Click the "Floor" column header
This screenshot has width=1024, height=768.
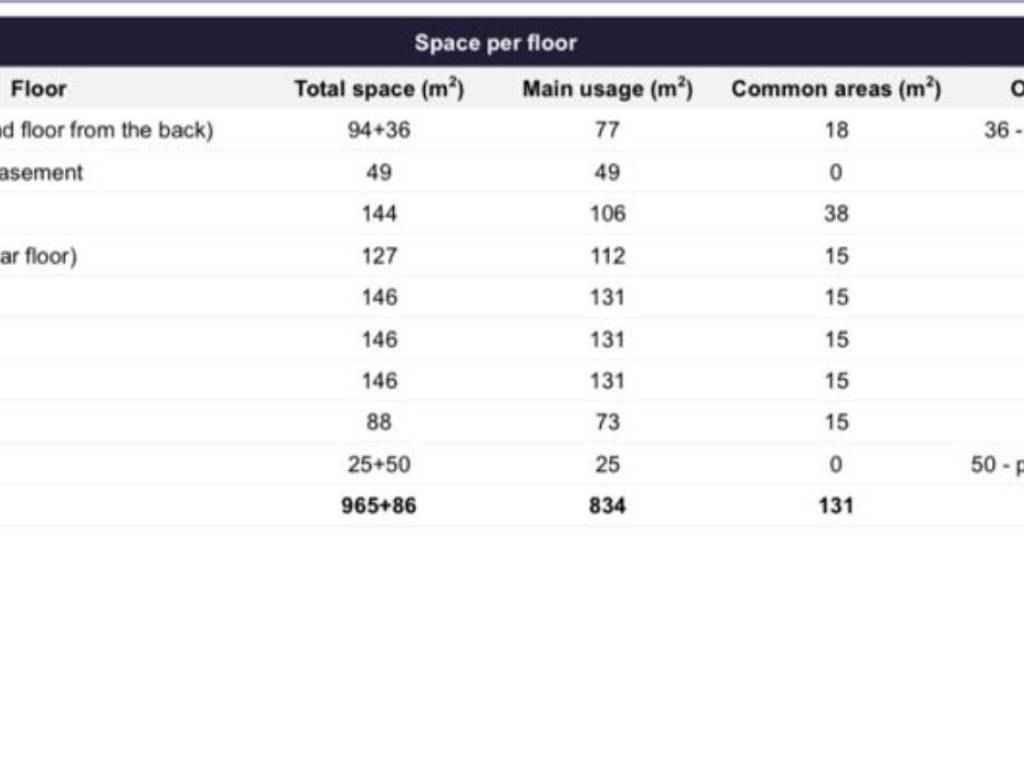39,89
